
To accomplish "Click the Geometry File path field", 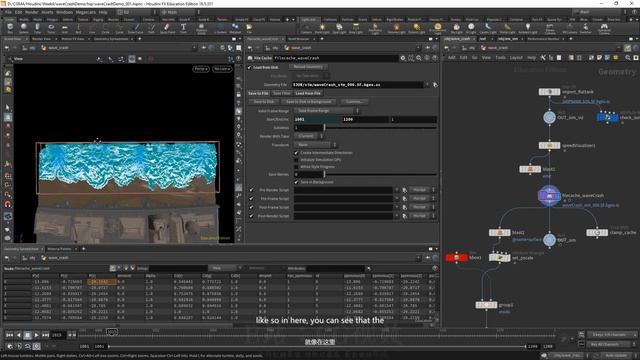I will (x=358, y=84).
